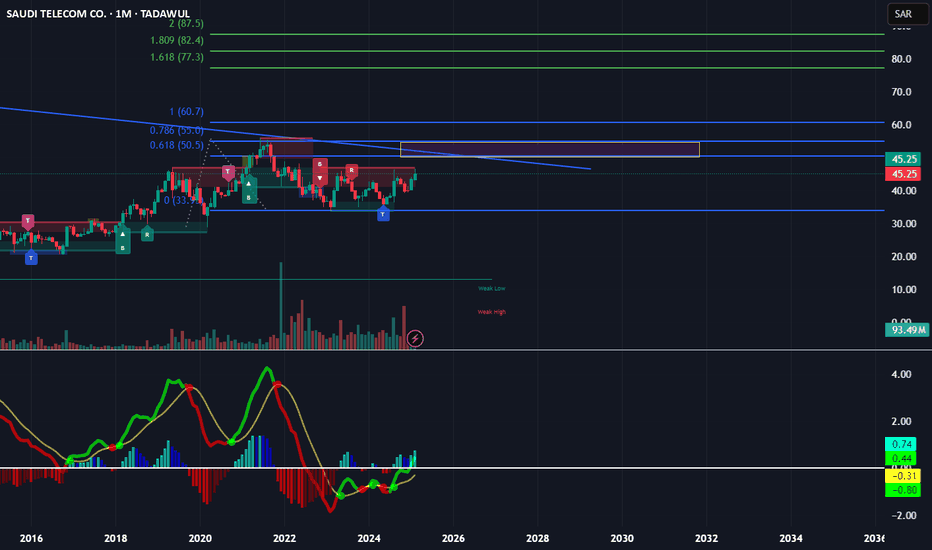This screenshot has height=550, width=932.
Task: Click the yellow -0.31 indicator value
Action: (903, 476)
